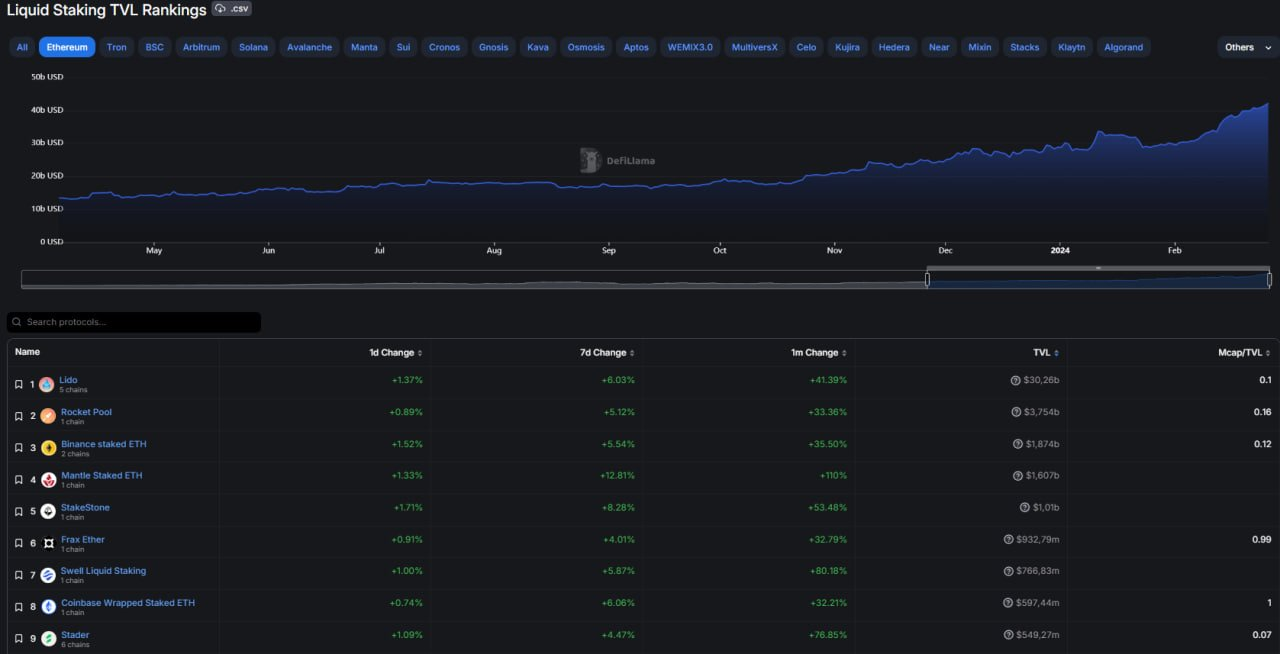Filter by Klaytn chain
The width and height of the screenshot is (1280, 654).
(x=1071, y=47)
